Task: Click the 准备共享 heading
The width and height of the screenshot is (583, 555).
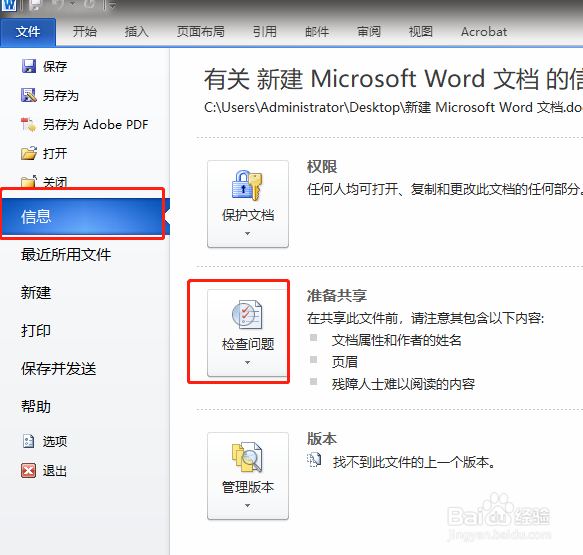Action: 337,296
